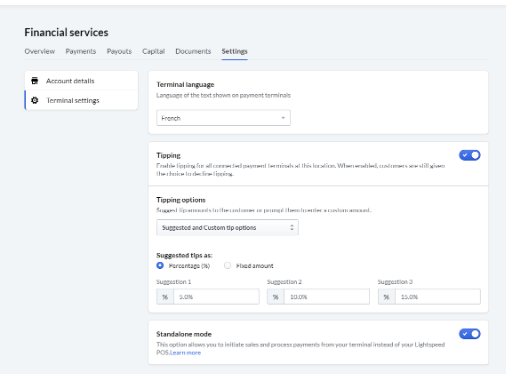Disable the Tipping toggle
The height and width of the screenshot is (374, 506).
coord(469,155)
